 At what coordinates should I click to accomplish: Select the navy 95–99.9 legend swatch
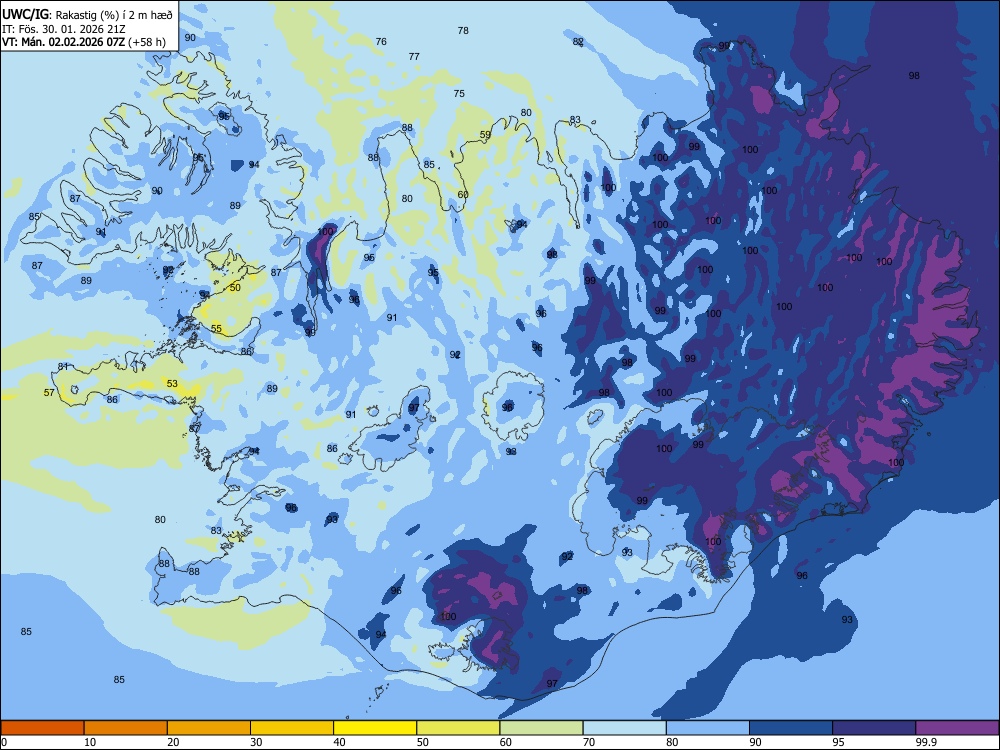click(x=874, y=728)
